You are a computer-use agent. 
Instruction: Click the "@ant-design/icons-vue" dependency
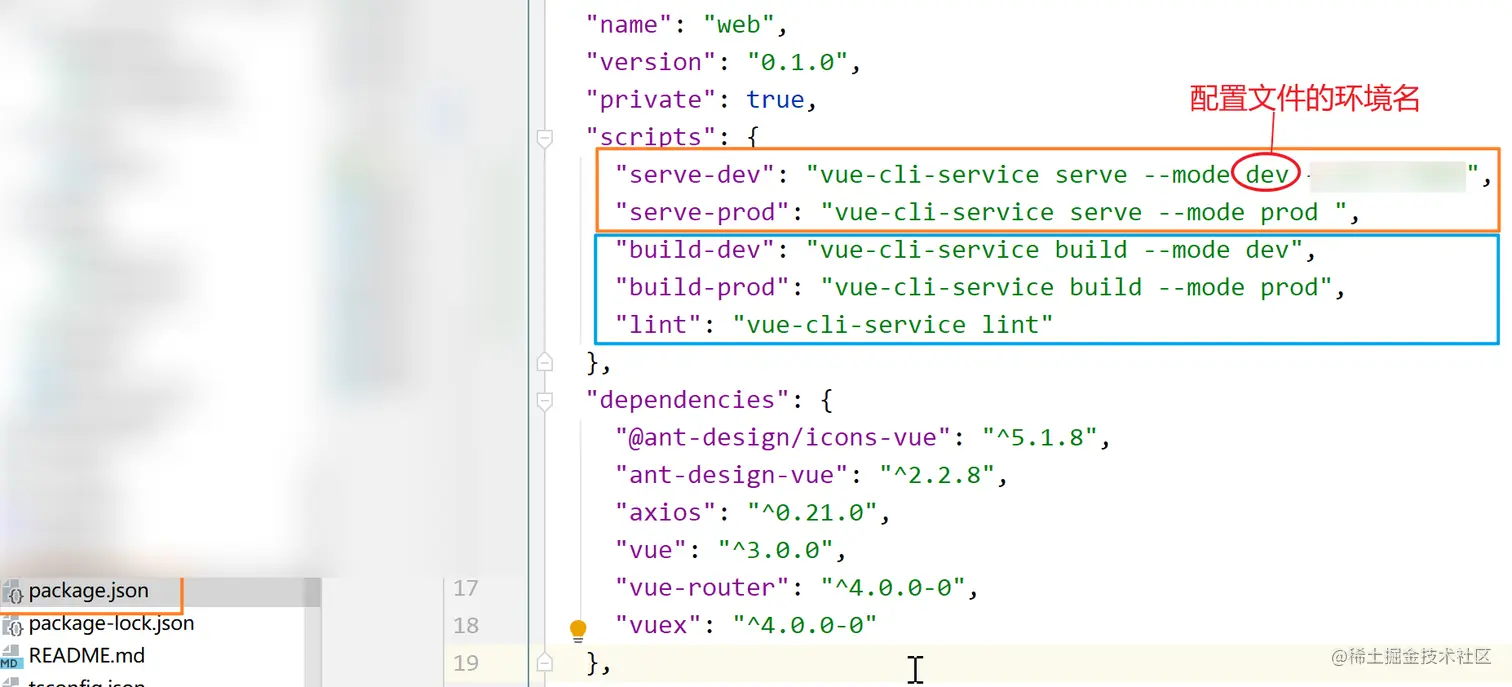click(784, 437)
